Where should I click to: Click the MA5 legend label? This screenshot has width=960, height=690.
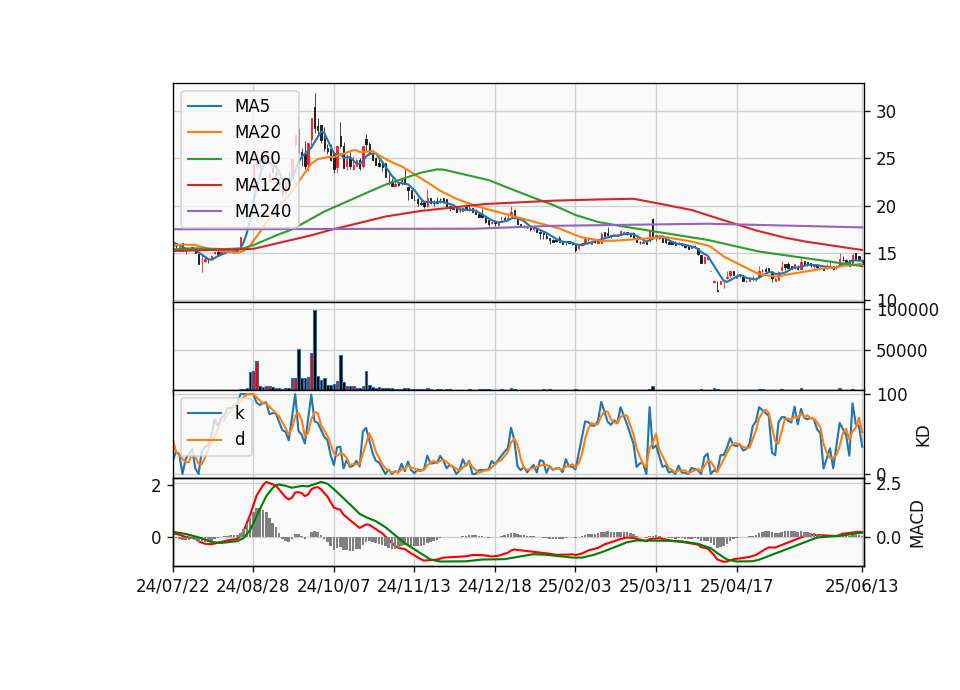252,106
